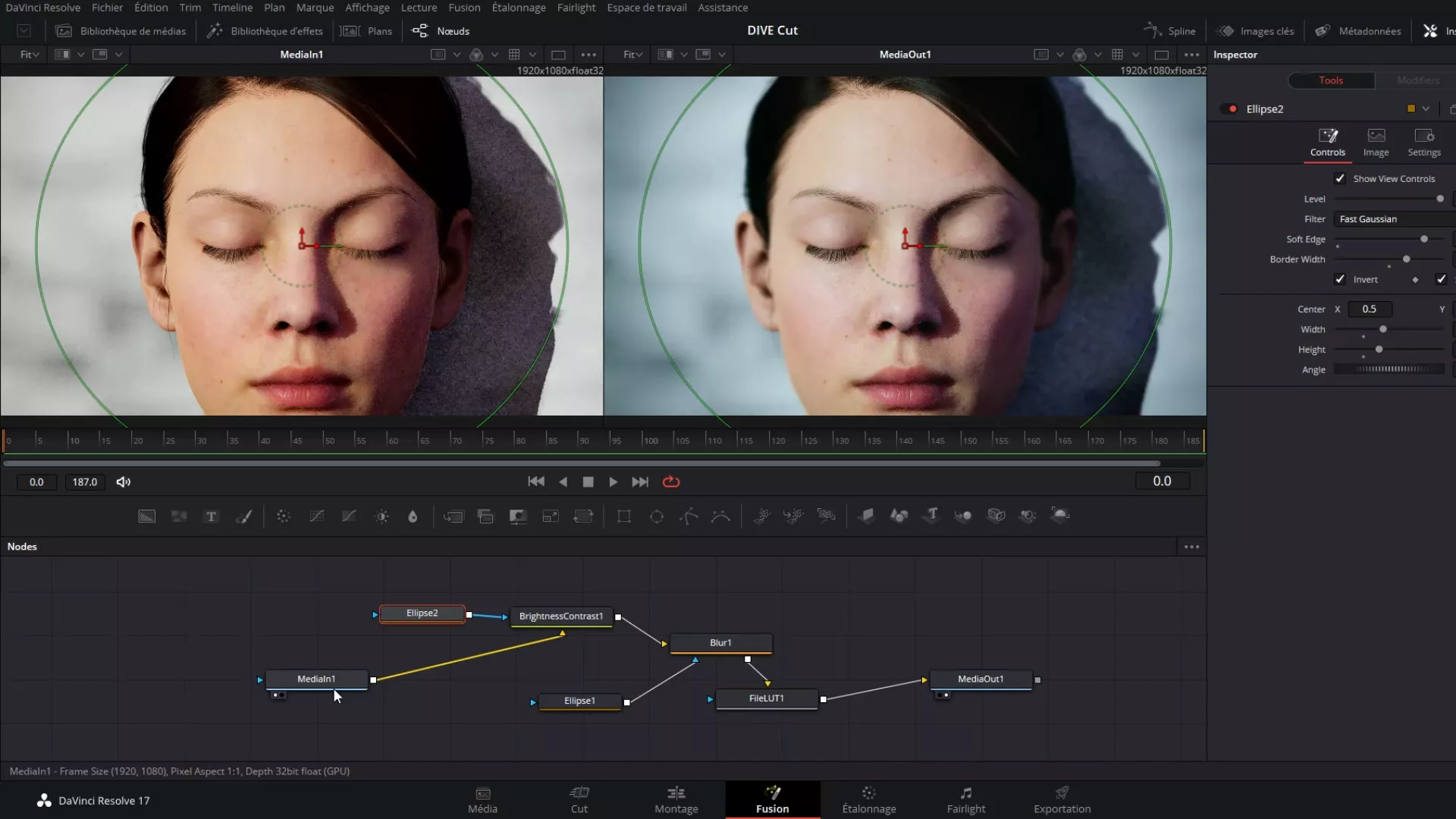
Task: Select the Text+ tool in toolbar
Action: (212, 516)
